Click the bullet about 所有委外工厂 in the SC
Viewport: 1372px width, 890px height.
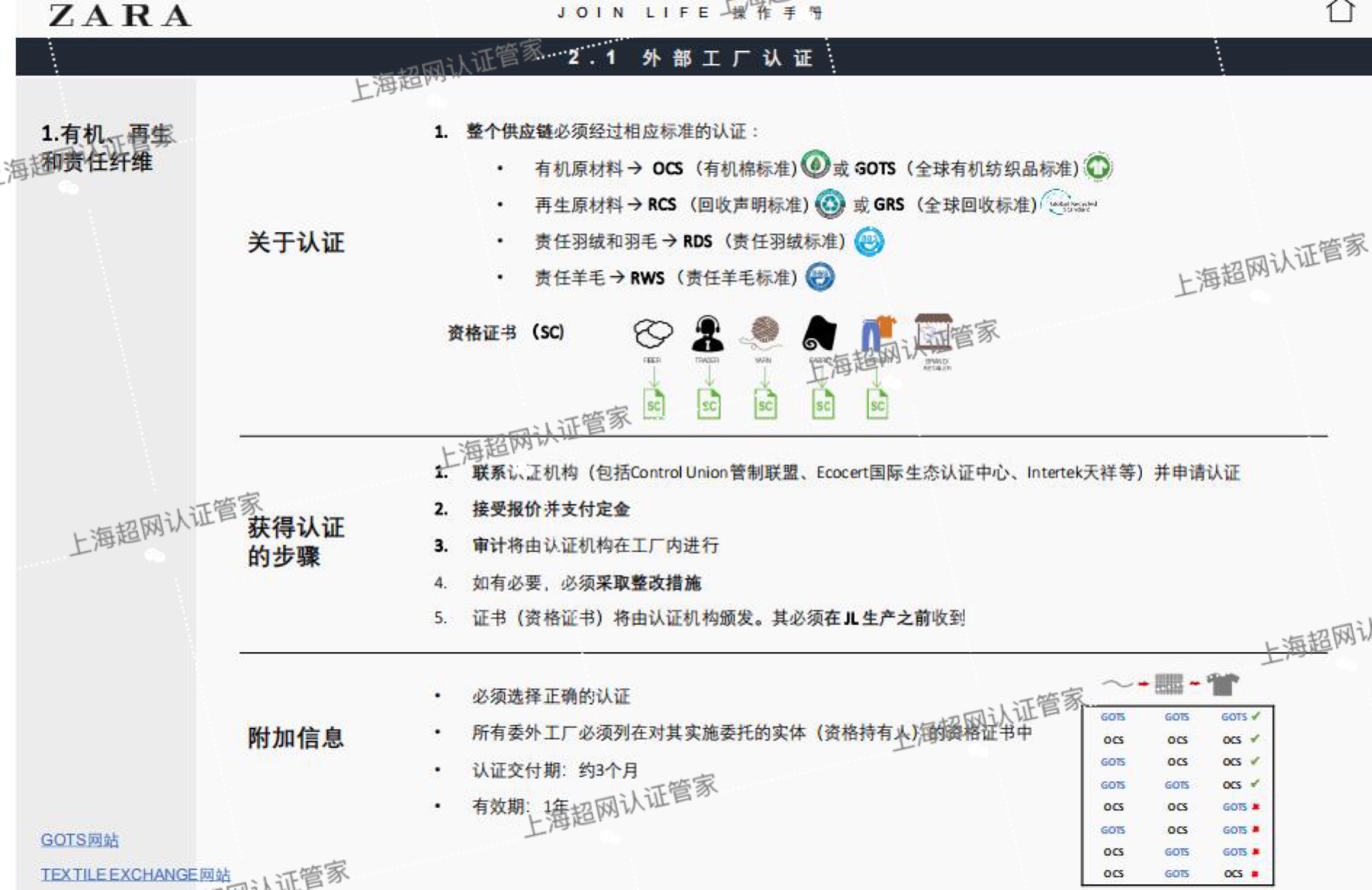(x=752, y=732)
